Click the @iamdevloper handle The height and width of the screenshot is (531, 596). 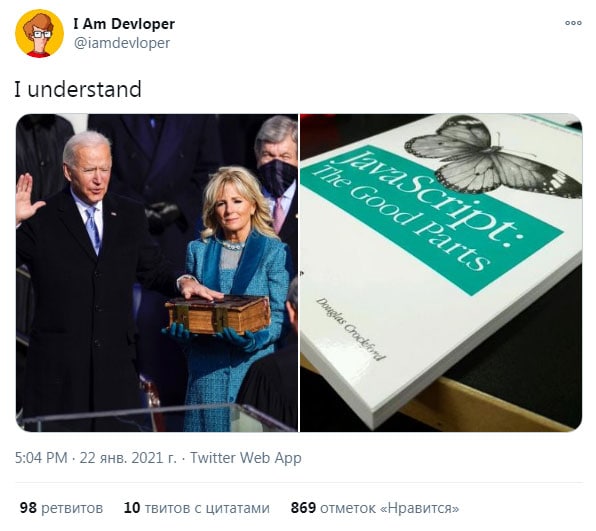coord(122,43)
